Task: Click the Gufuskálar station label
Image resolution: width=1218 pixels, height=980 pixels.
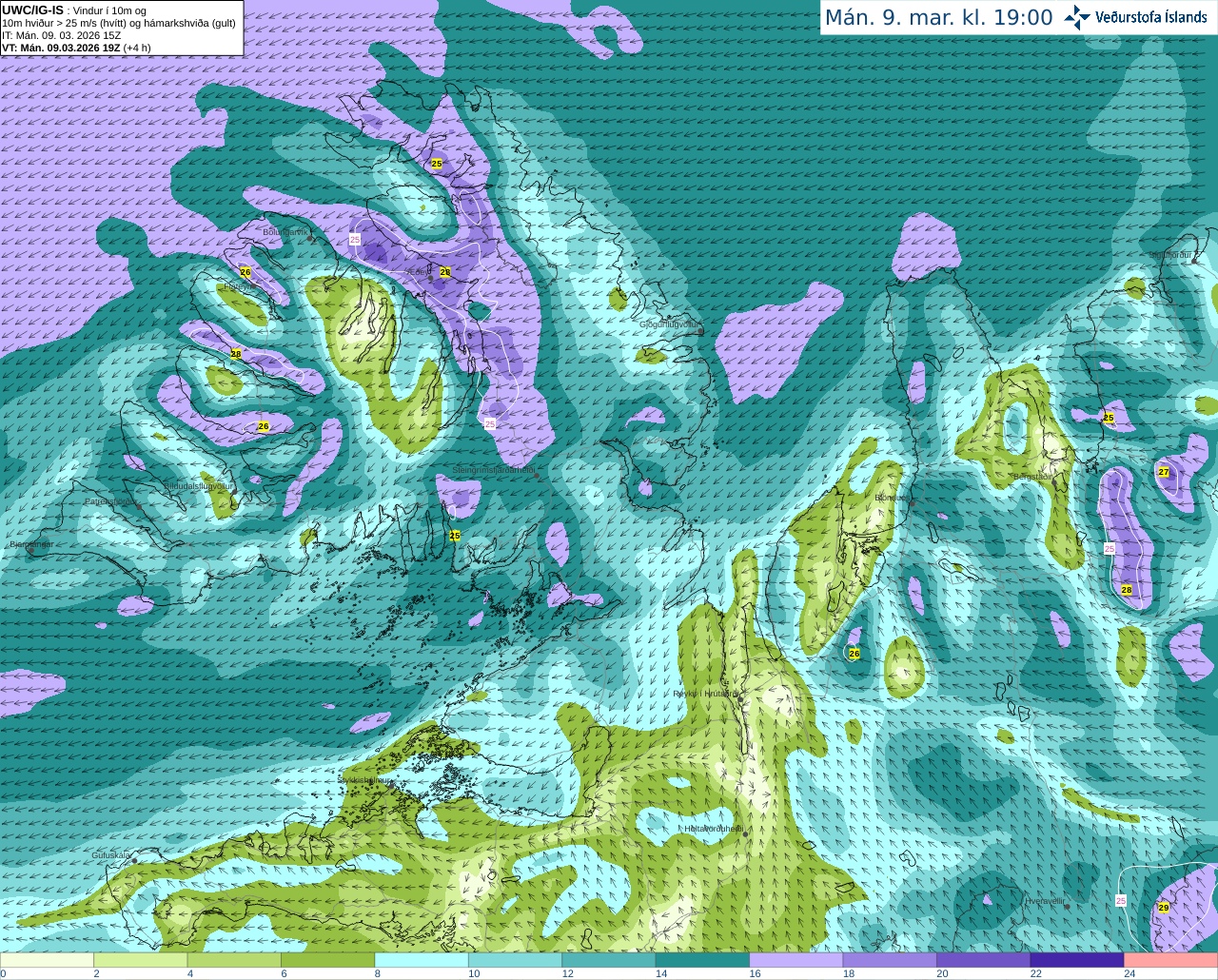Action: [x=110, y=855]
